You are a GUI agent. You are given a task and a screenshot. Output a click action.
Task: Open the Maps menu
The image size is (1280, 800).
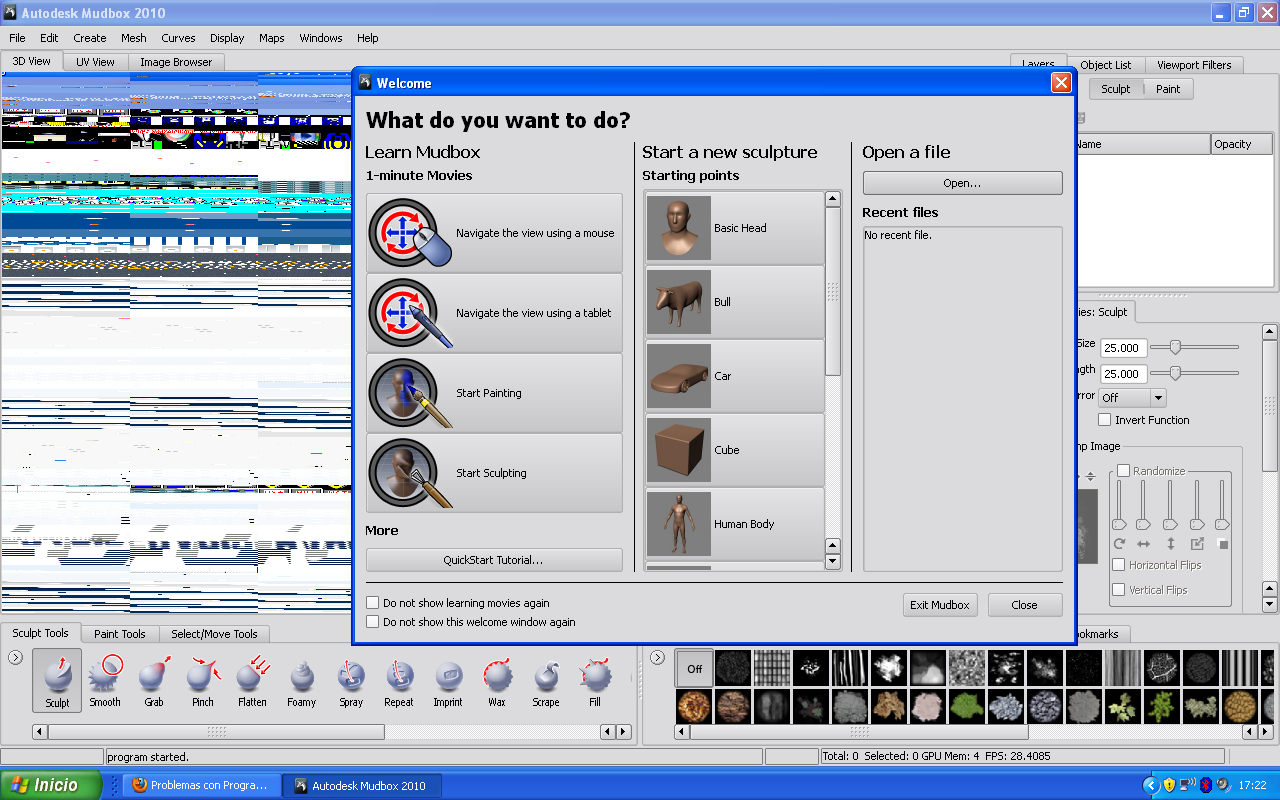272,38
